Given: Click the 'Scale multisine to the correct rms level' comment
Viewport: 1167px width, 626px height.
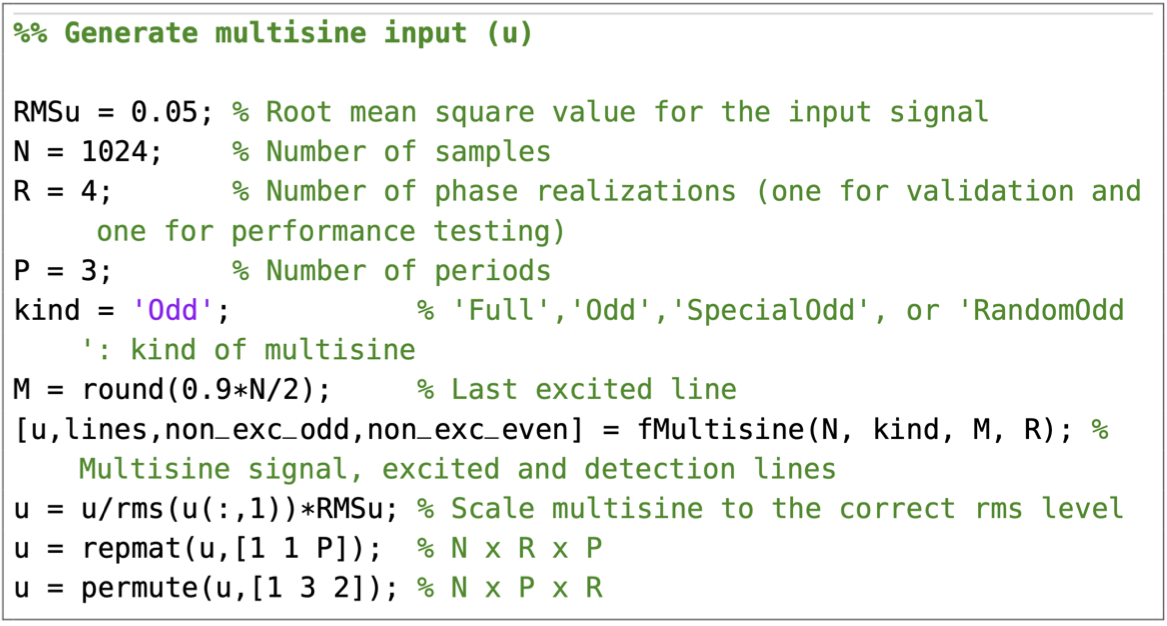Looking at the screenshot, I should pos(770,508).
